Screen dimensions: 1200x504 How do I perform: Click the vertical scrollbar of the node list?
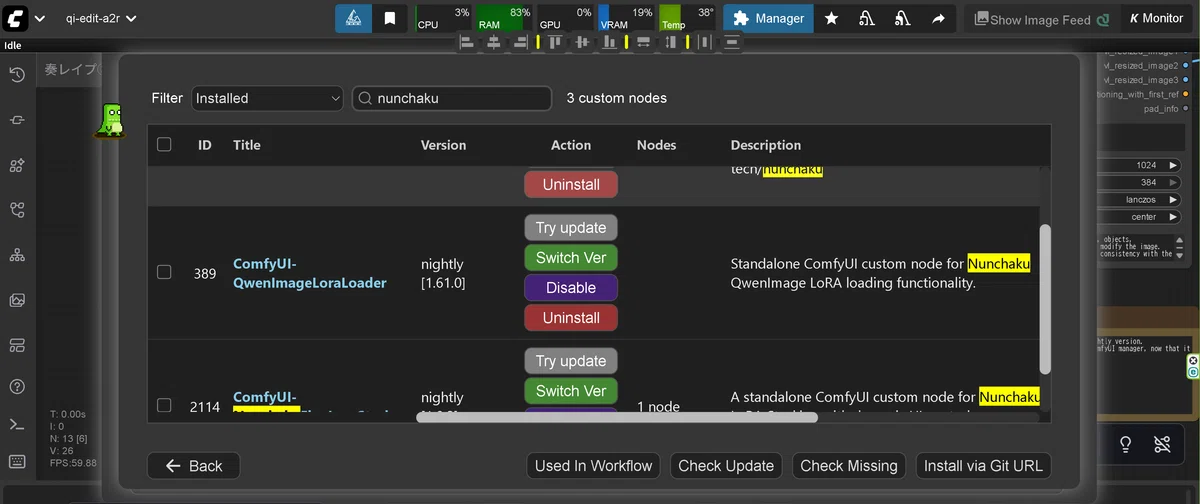[1045, 297]
